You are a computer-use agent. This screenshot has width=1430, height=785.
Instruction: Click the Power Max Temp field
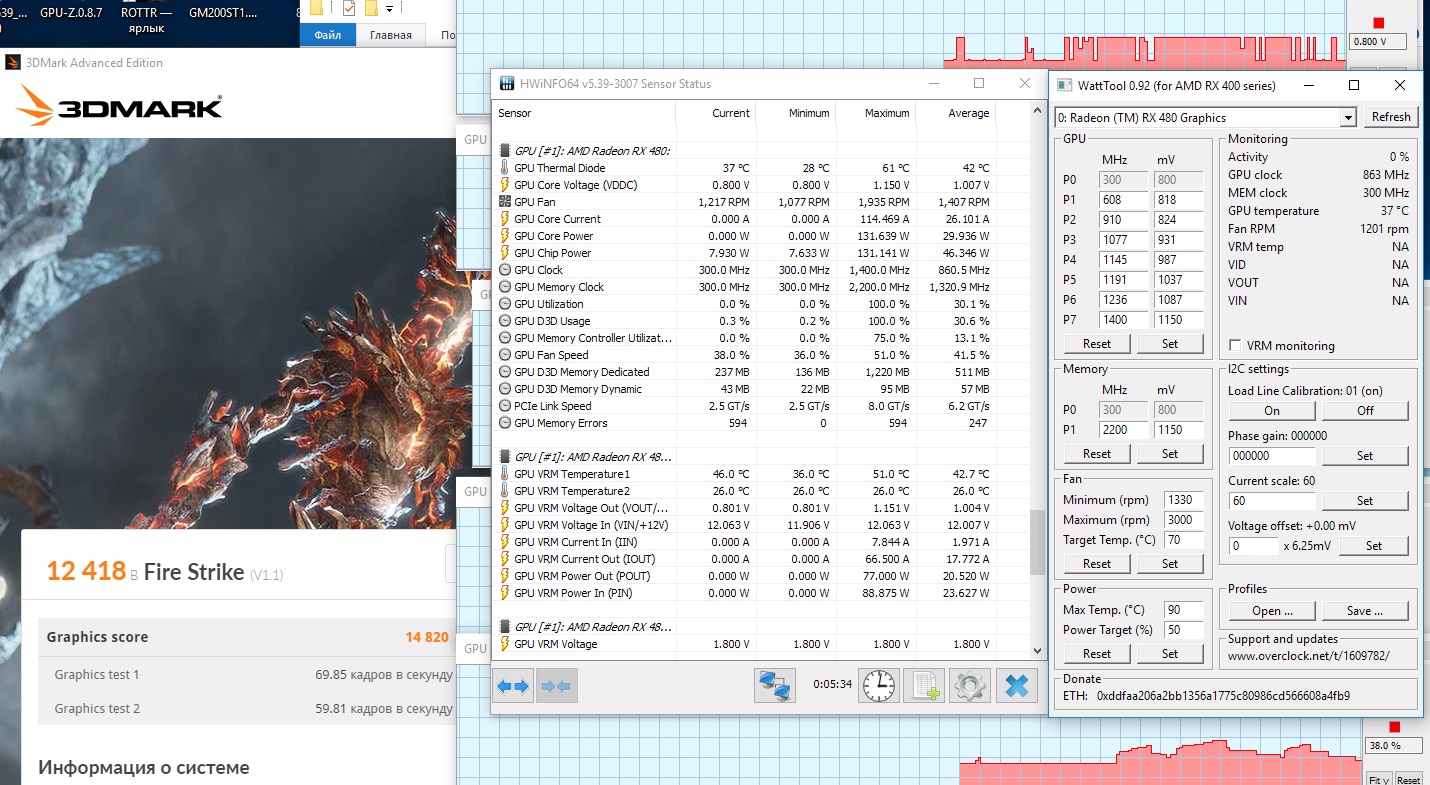[1184, 610]
